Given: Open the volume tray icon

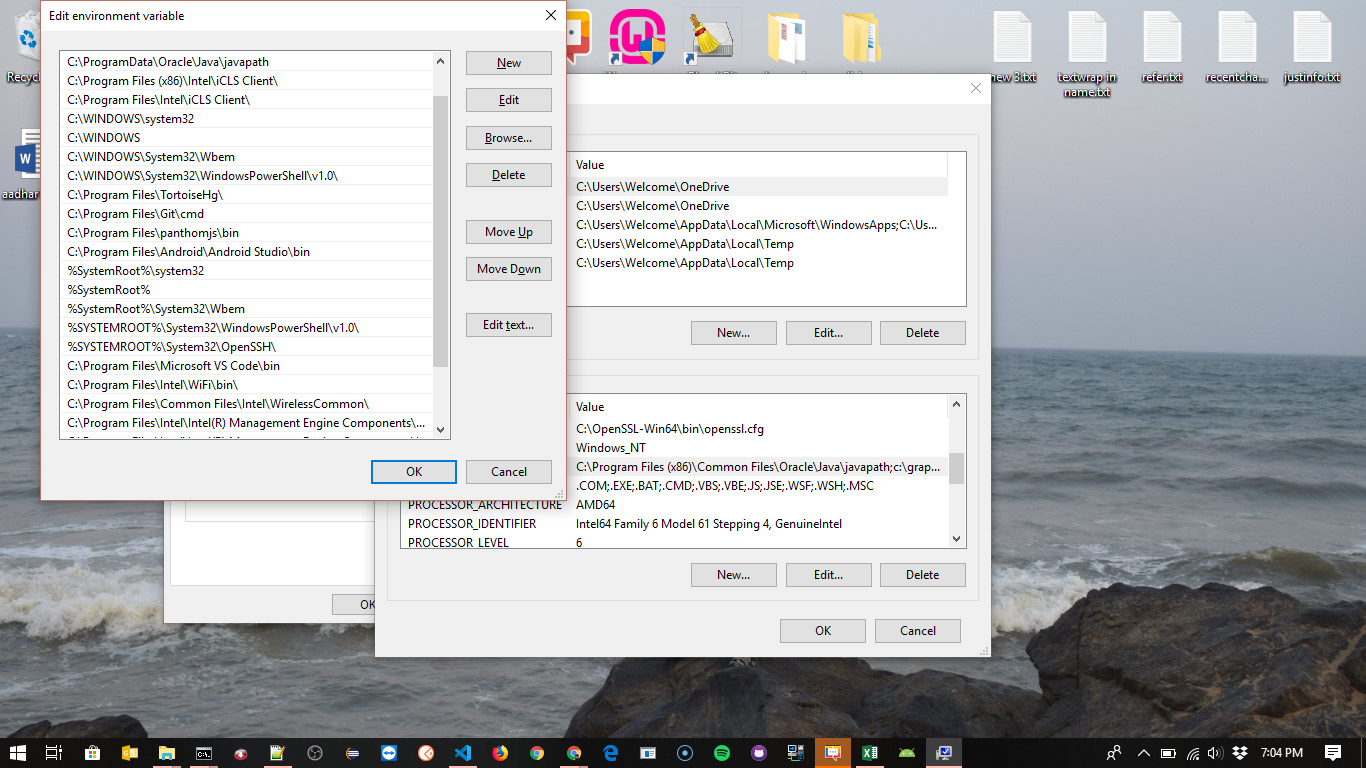Looking at the screenshot, I should coord(1215,752).
